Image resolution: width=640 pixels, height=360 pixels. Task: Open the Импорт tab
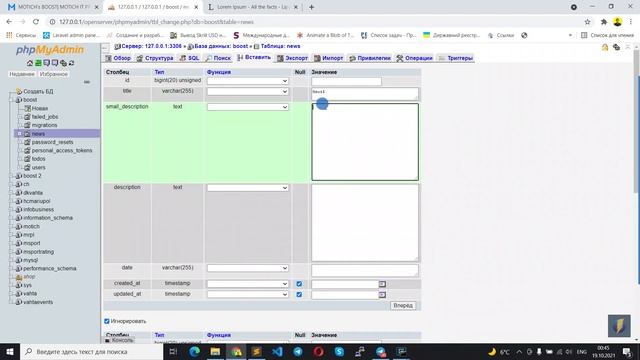pos(329,58)
